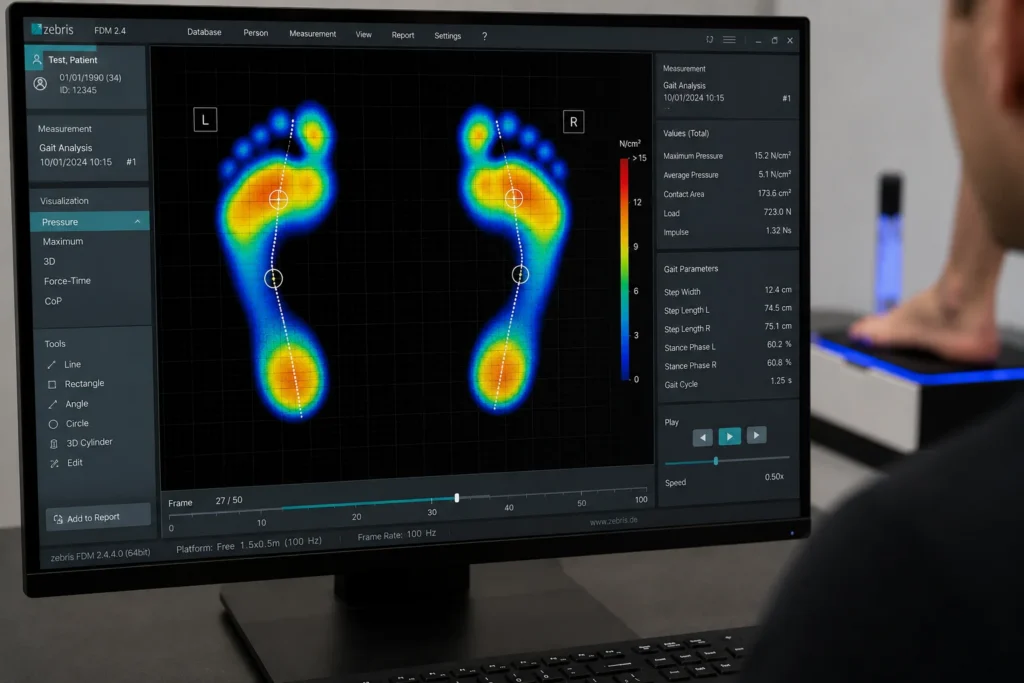Image resolution: width=1024 pixels, height=683 pixels.
Task: Click the zebris FDM 2.4.4.0 version text
Action: click(x=101, y=555)
